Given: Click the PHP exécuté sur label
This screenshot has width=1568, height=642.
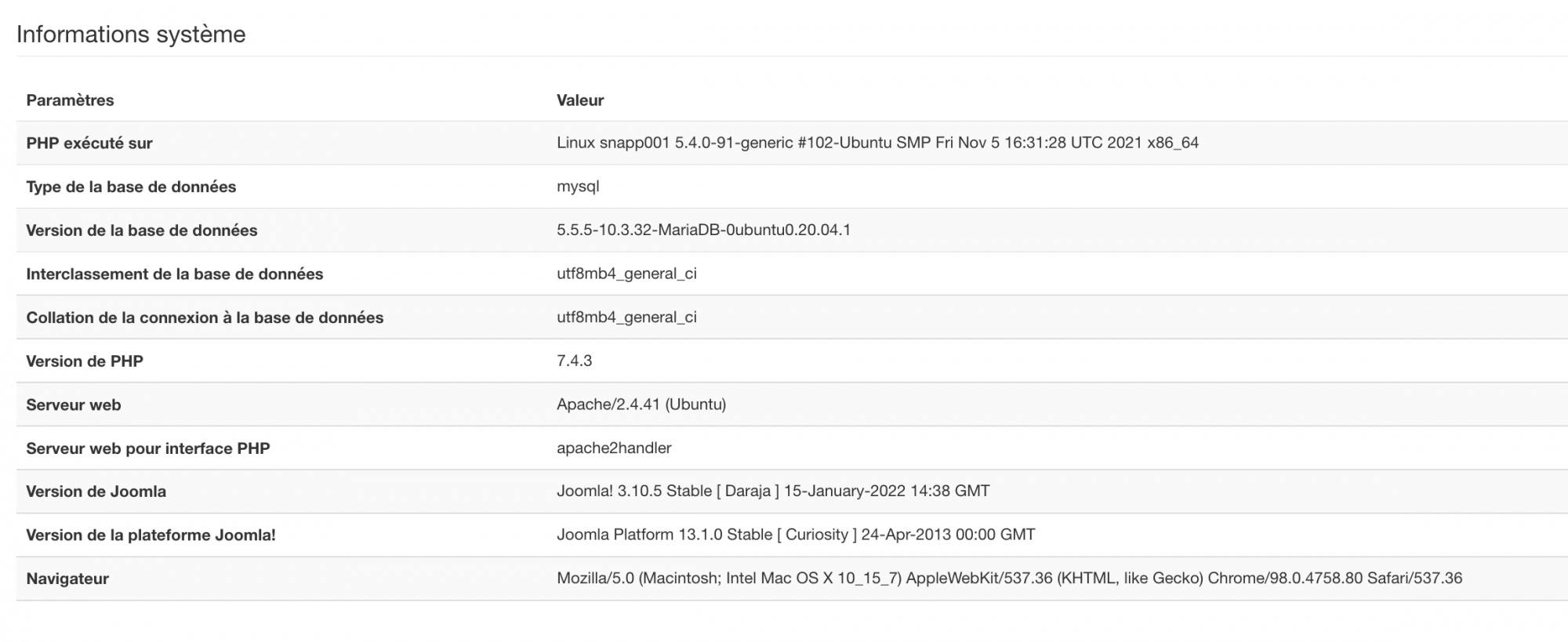Looking at the screenshot, I should 89,143.
